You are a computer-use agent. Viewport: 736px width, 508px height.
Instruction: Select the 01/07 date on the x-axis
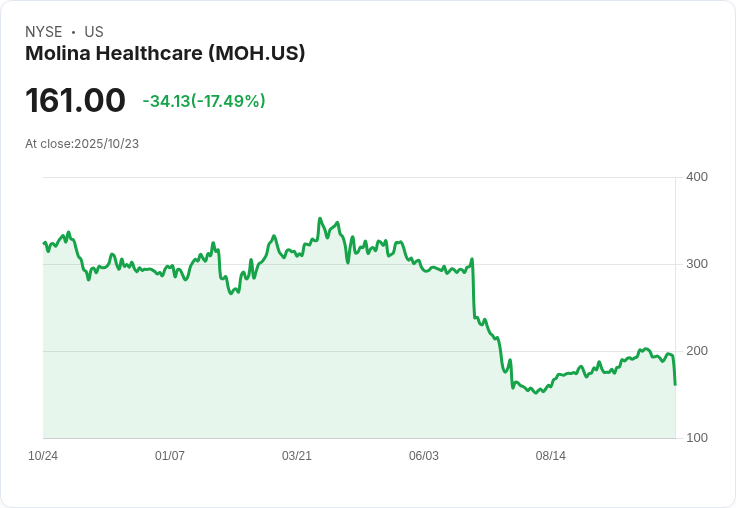pyautogui.click(x=170, y=456)
